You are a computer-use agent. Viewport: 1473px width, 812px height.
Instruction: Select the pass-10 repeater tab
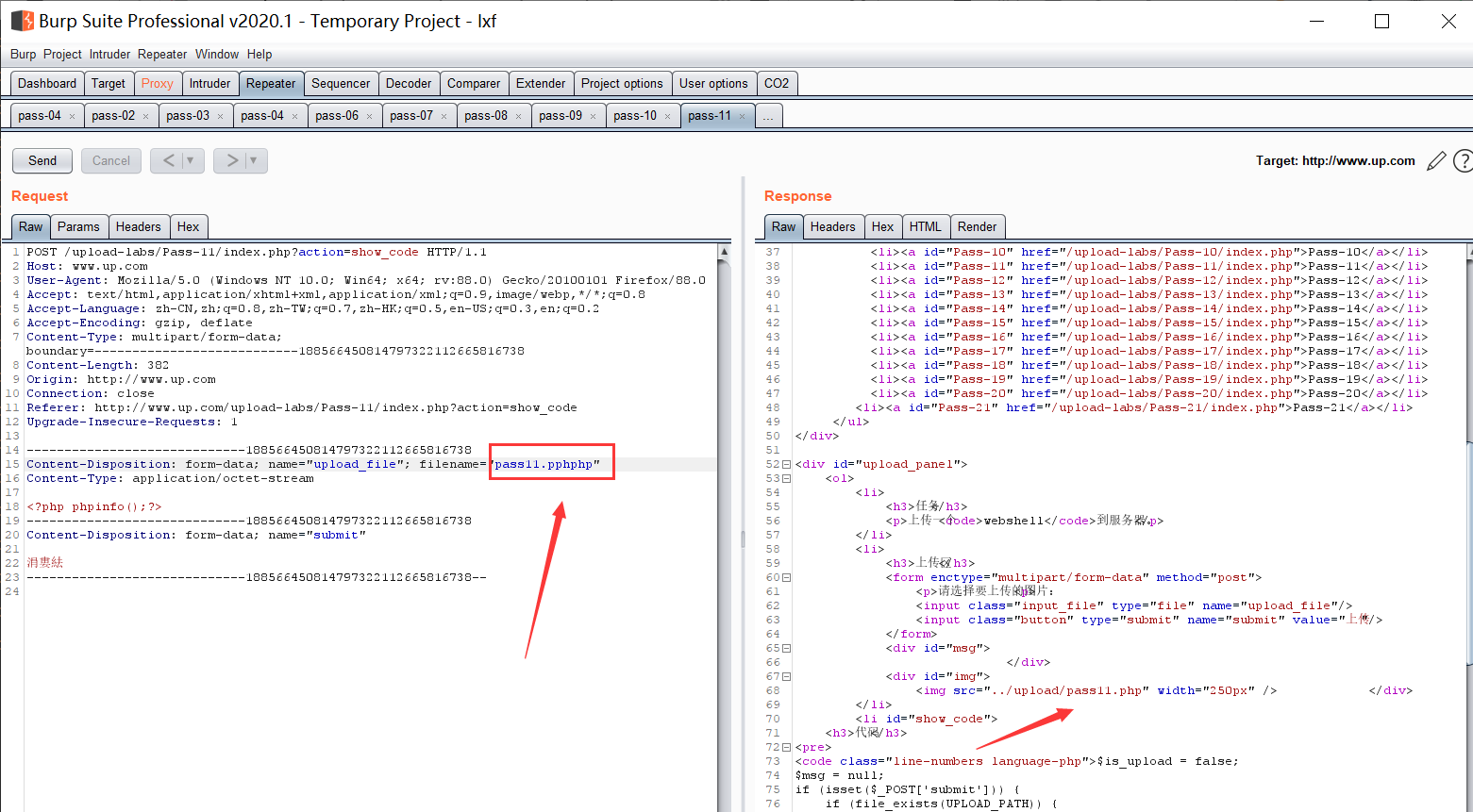pos(635,115)
